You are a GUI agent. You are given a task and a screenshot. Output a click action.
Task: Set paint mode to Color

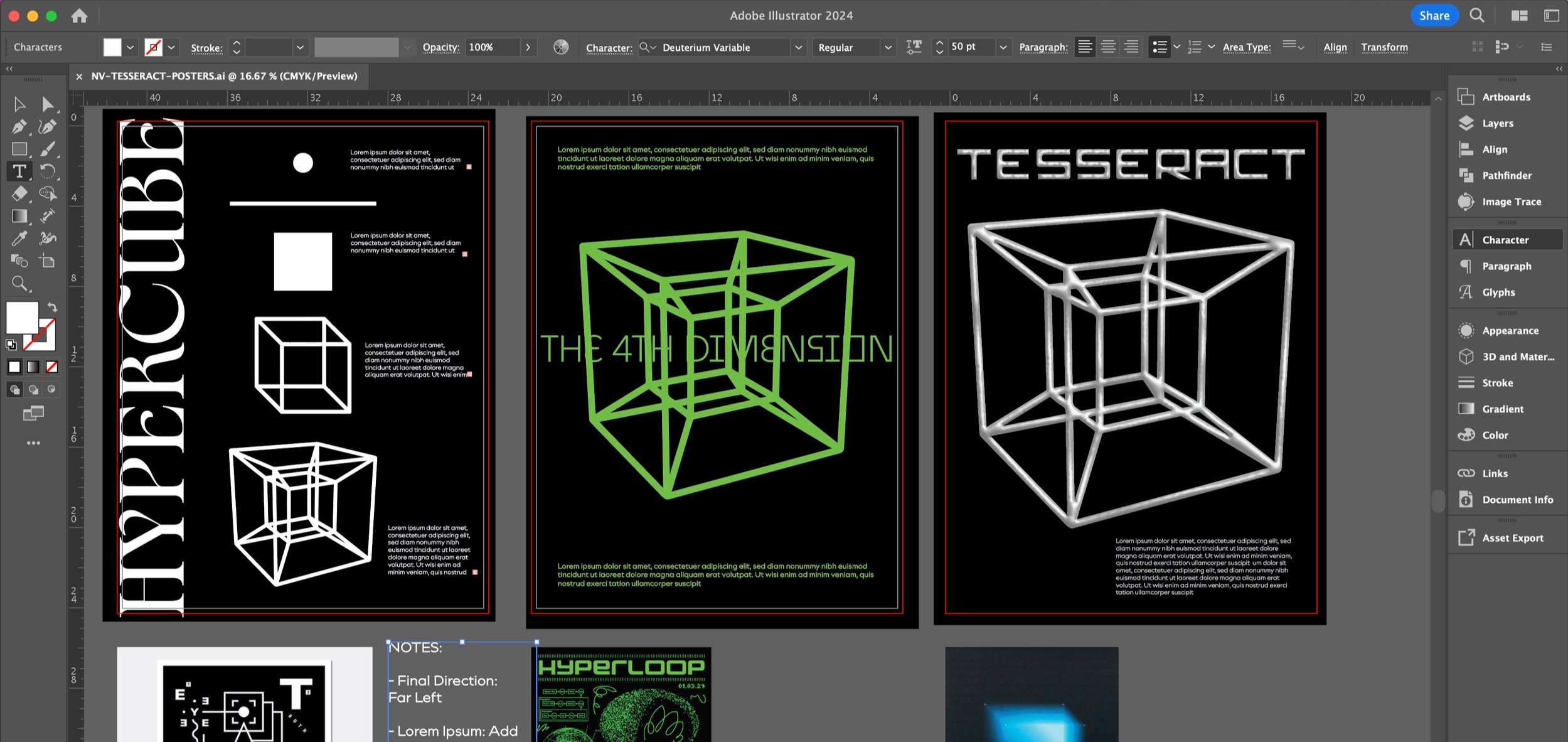pyautogui.click(x=14, y=367)
